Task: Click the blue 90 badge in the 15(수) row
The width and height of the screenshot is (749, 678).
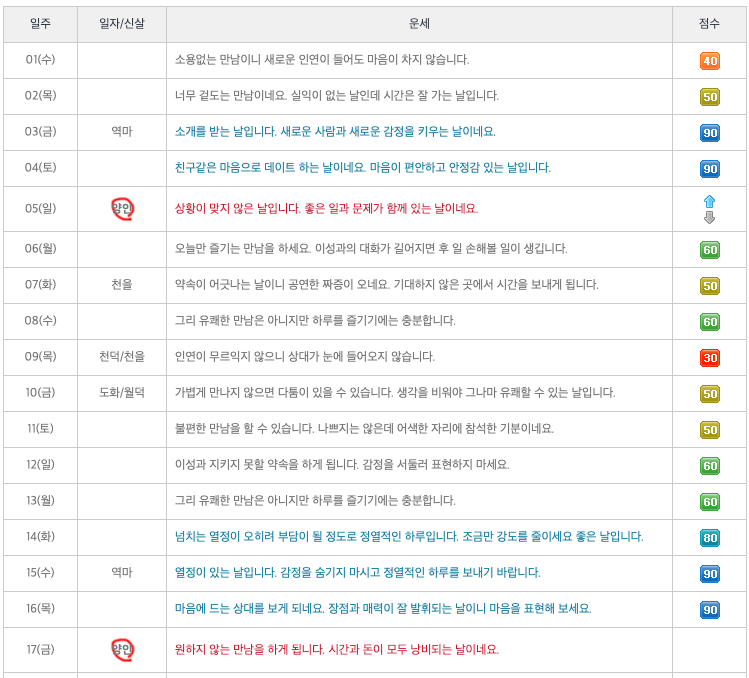Action: point(709,574)
